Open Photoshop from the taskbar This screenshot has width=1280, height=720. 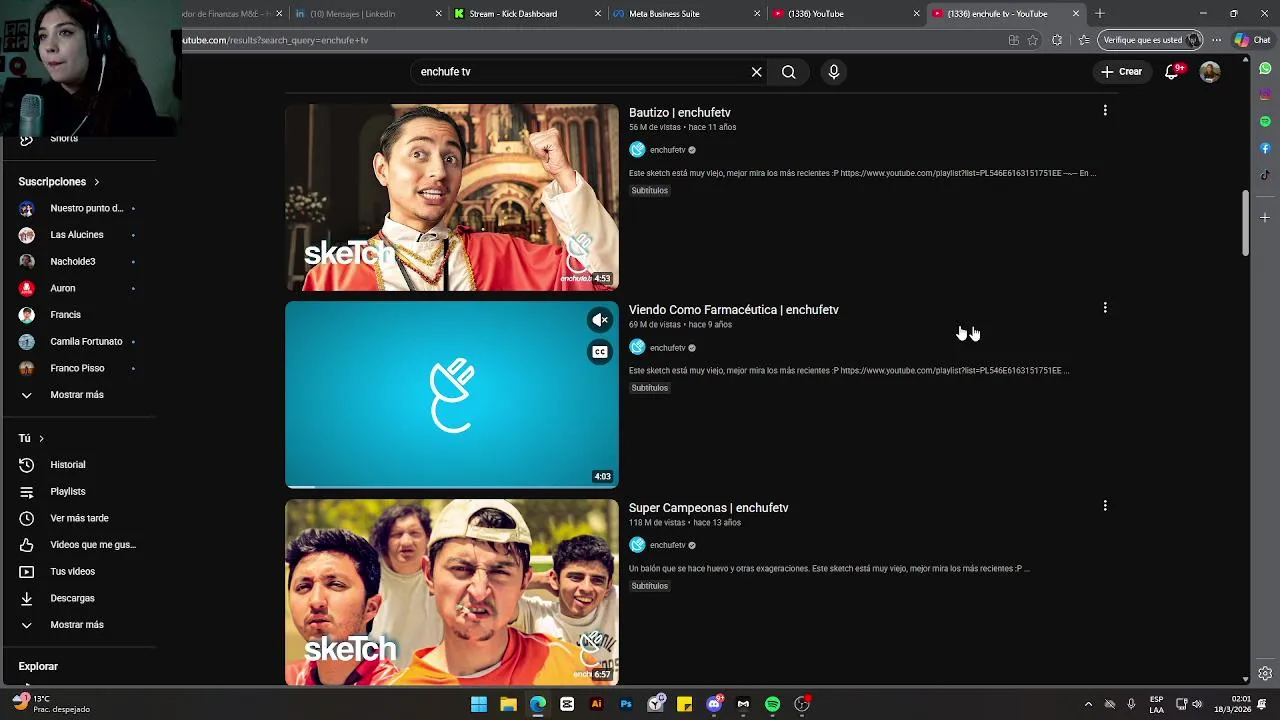click(626, 704)
